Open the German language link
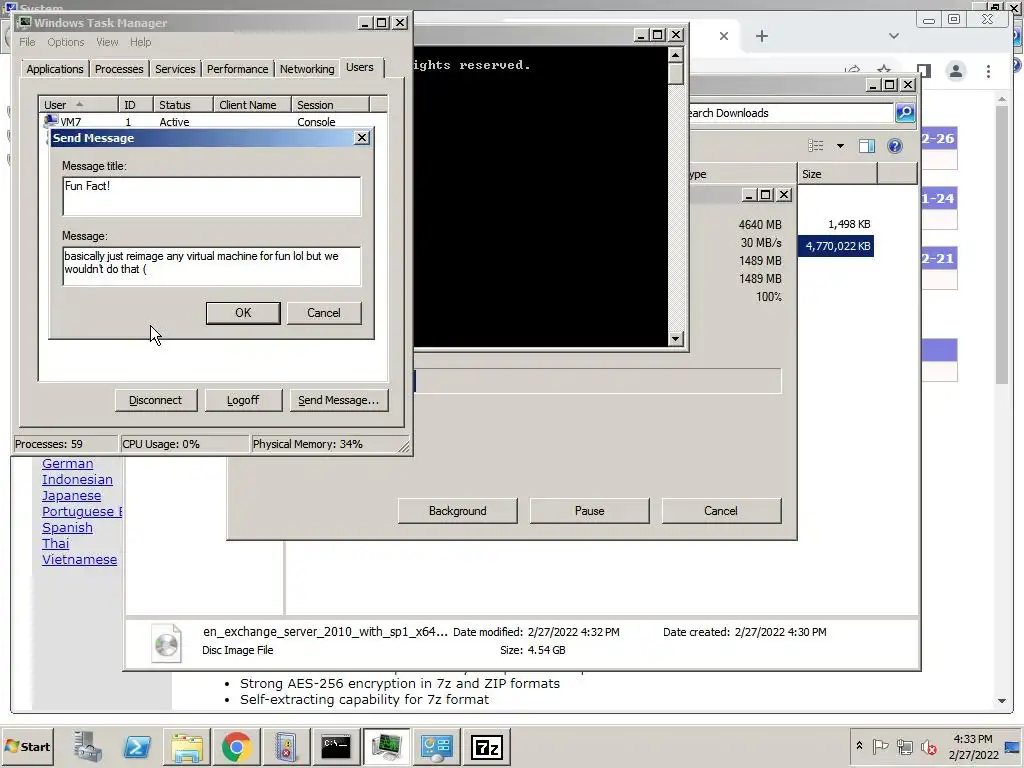The width and height of the screenshot is (1024, 768). [x=67, y=464]
